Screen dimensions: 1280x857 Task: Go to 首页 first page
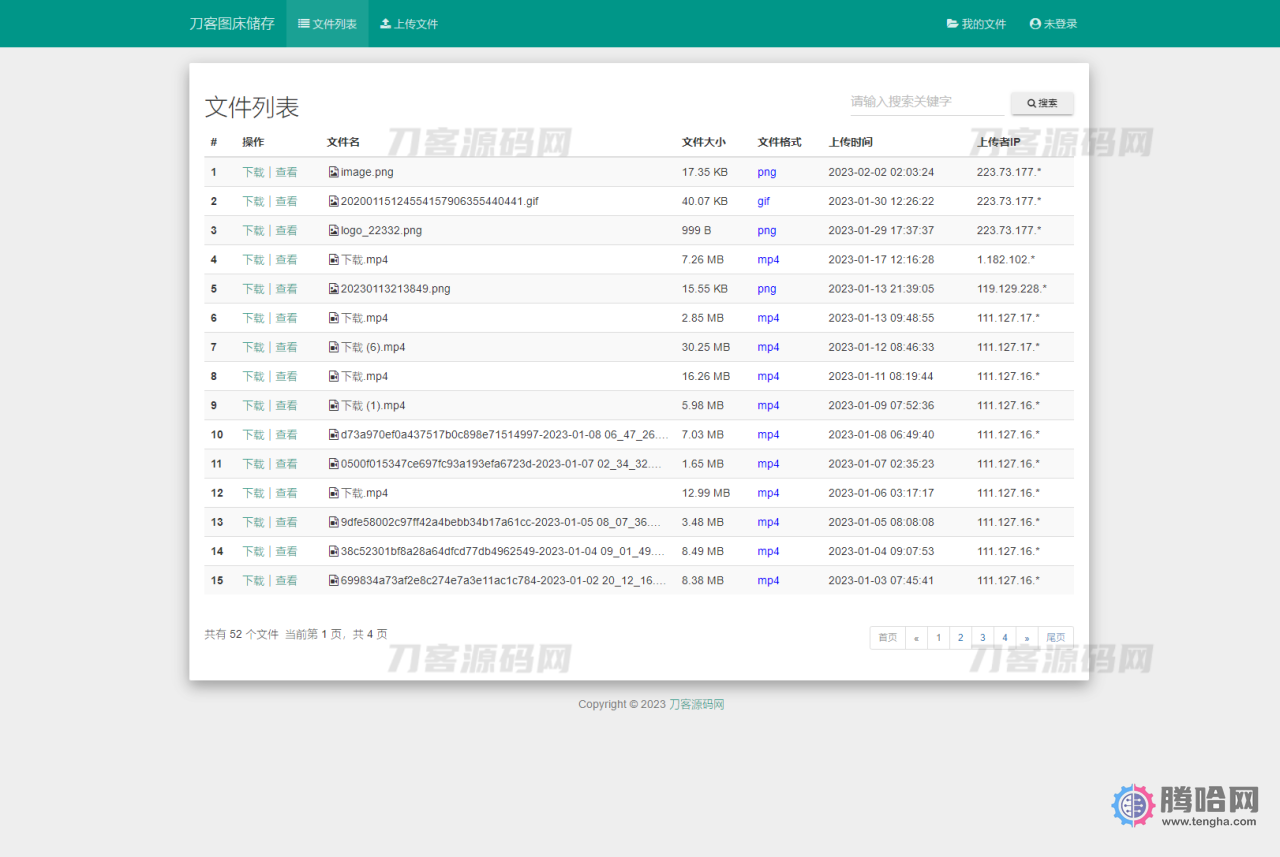coord(887,638)
